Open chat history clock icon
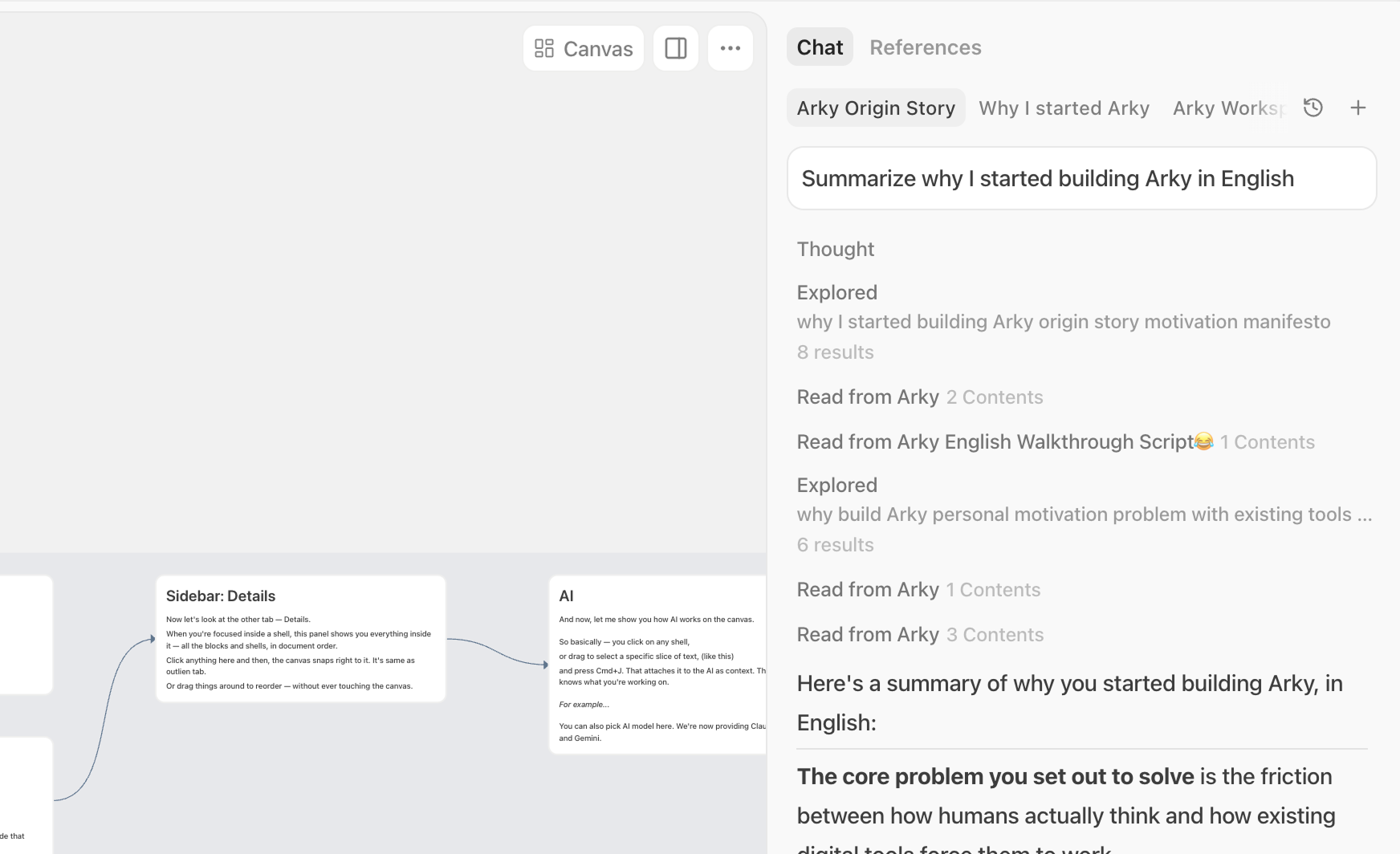The height and width of the screenshot is (854, 1400). pos(1312,108)
